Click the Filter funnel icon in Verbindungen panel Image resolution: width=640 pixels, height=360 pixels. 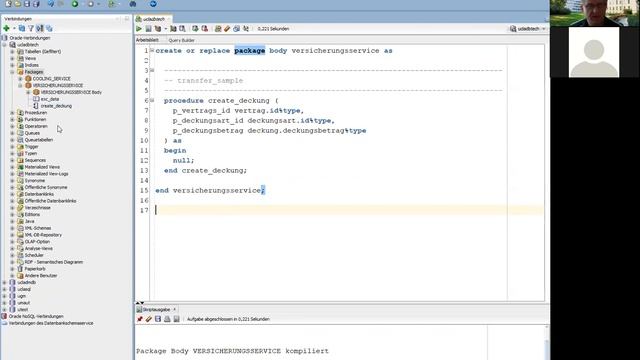[31, 28]
